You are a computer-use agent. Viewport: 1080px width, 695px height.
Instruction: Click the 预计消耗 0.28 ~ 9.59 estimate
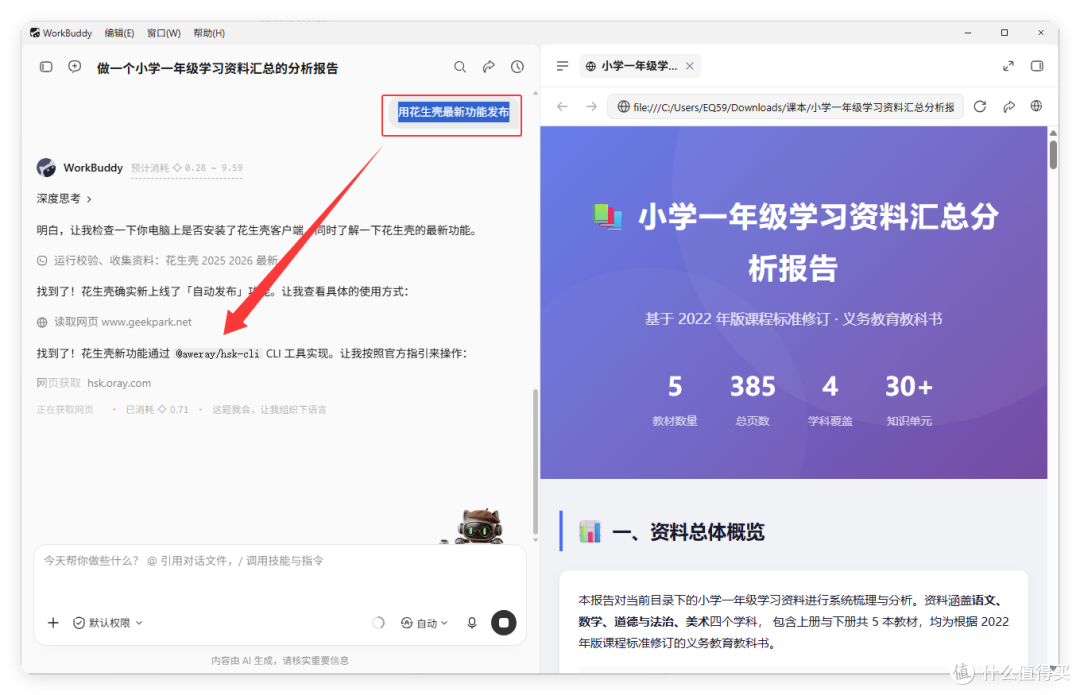pos(187,168)
